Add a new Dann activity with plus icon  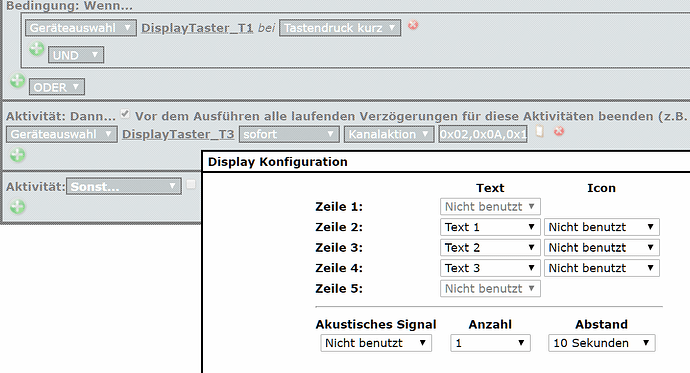18,155
